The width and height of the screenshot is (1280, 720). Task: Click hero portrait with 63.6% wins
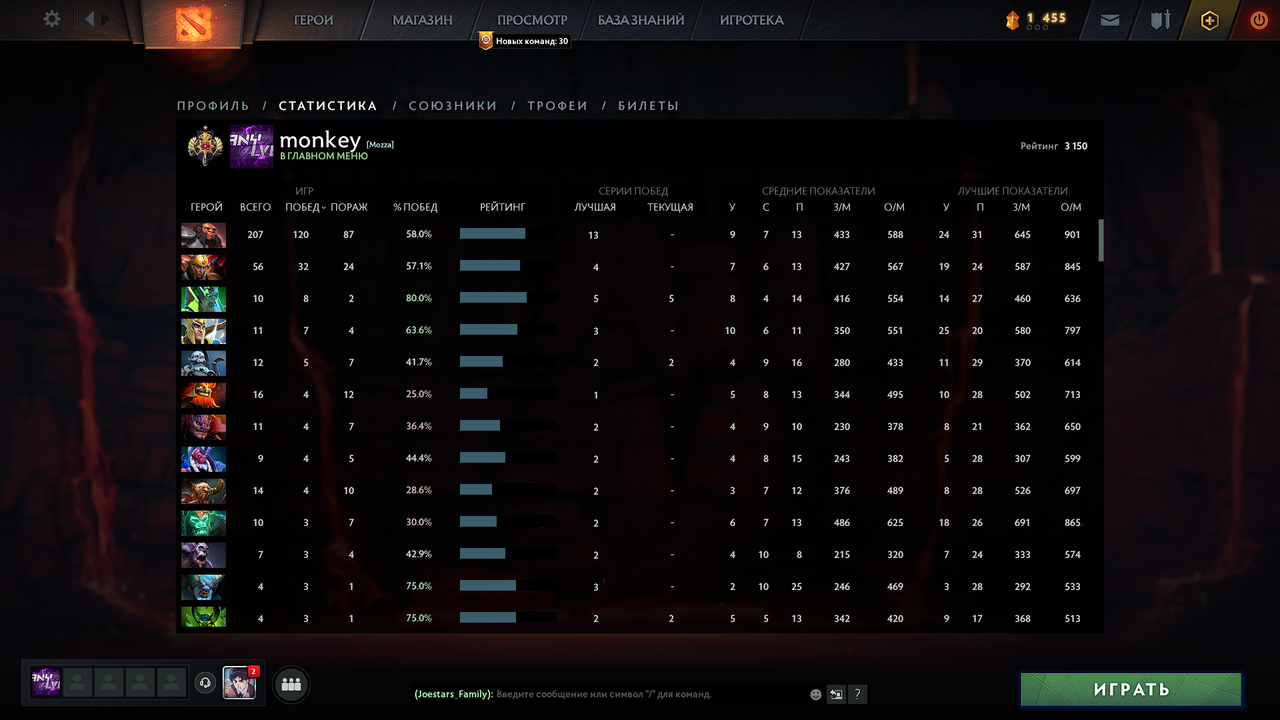(203, 331)
